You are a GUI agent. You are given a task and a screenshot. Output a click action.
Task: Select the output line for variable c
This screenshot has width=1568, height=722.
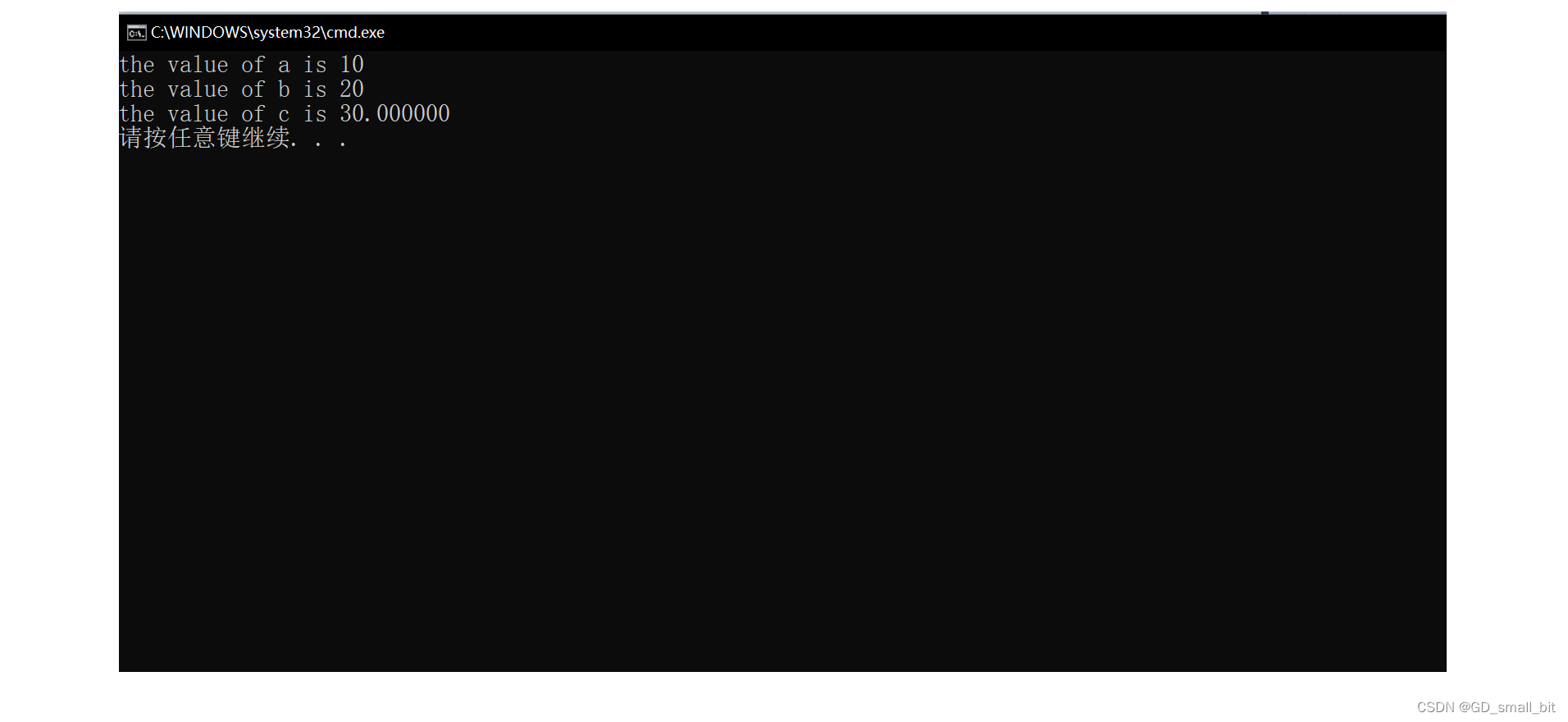(285, 114)
